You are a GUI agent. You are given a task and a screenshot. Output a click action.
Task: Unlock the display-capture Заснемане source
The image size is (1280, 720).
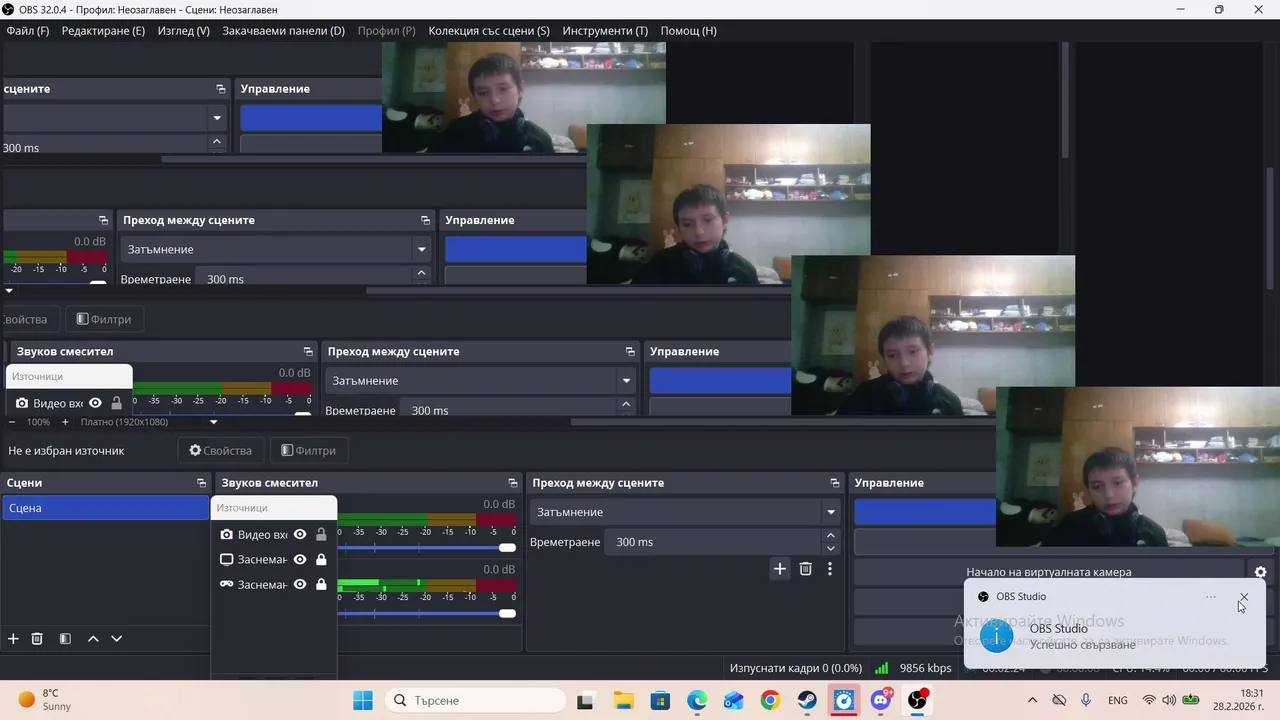click(x=321, y=560)
